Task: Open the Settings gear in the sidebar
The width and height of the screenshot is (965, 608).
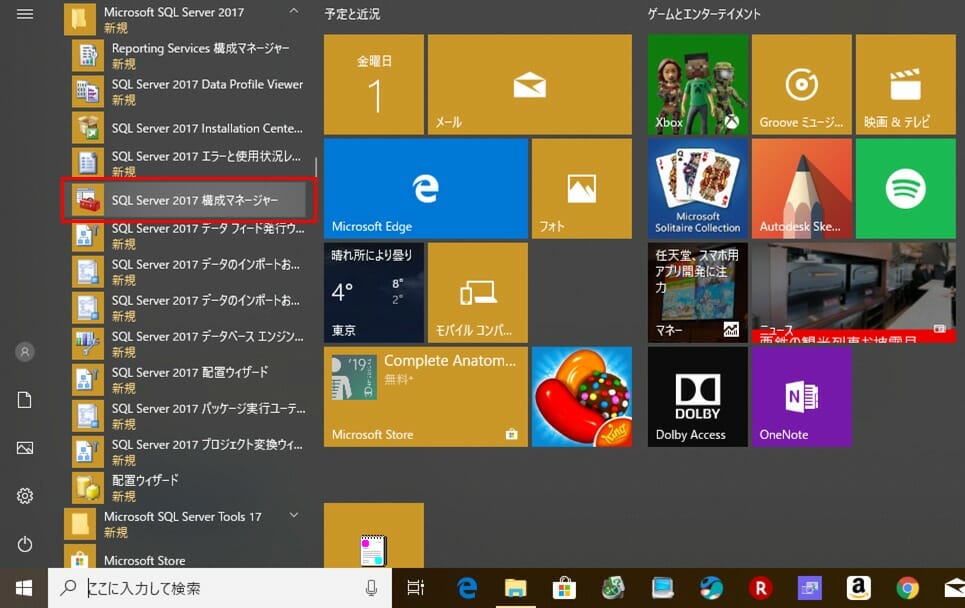Action: [x=25, y=496]
